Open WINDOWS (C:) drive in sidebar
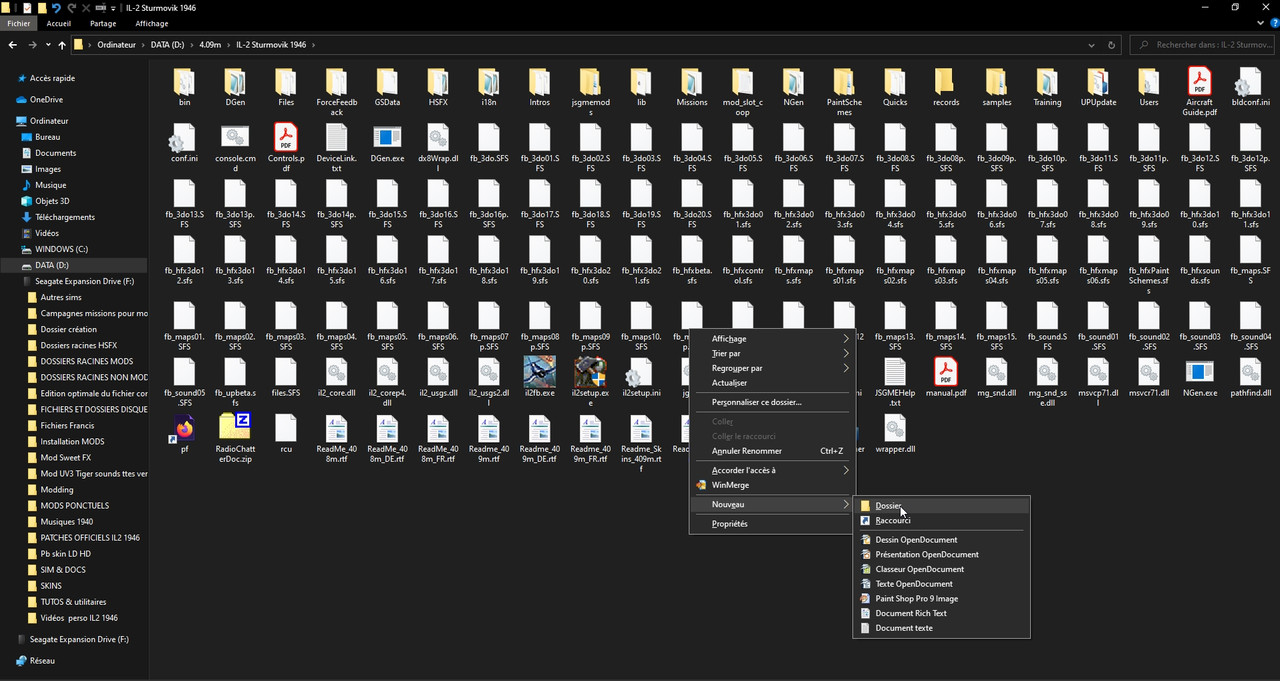This screenshot has height=681, width=1280. (61, 249)
